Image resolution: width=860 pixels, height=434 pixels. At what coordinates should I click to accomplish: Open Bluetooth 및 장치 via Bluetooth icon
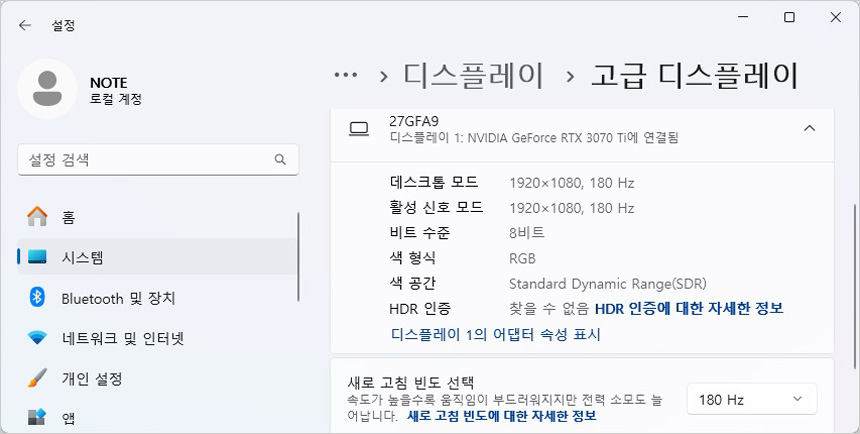(37, 298)
